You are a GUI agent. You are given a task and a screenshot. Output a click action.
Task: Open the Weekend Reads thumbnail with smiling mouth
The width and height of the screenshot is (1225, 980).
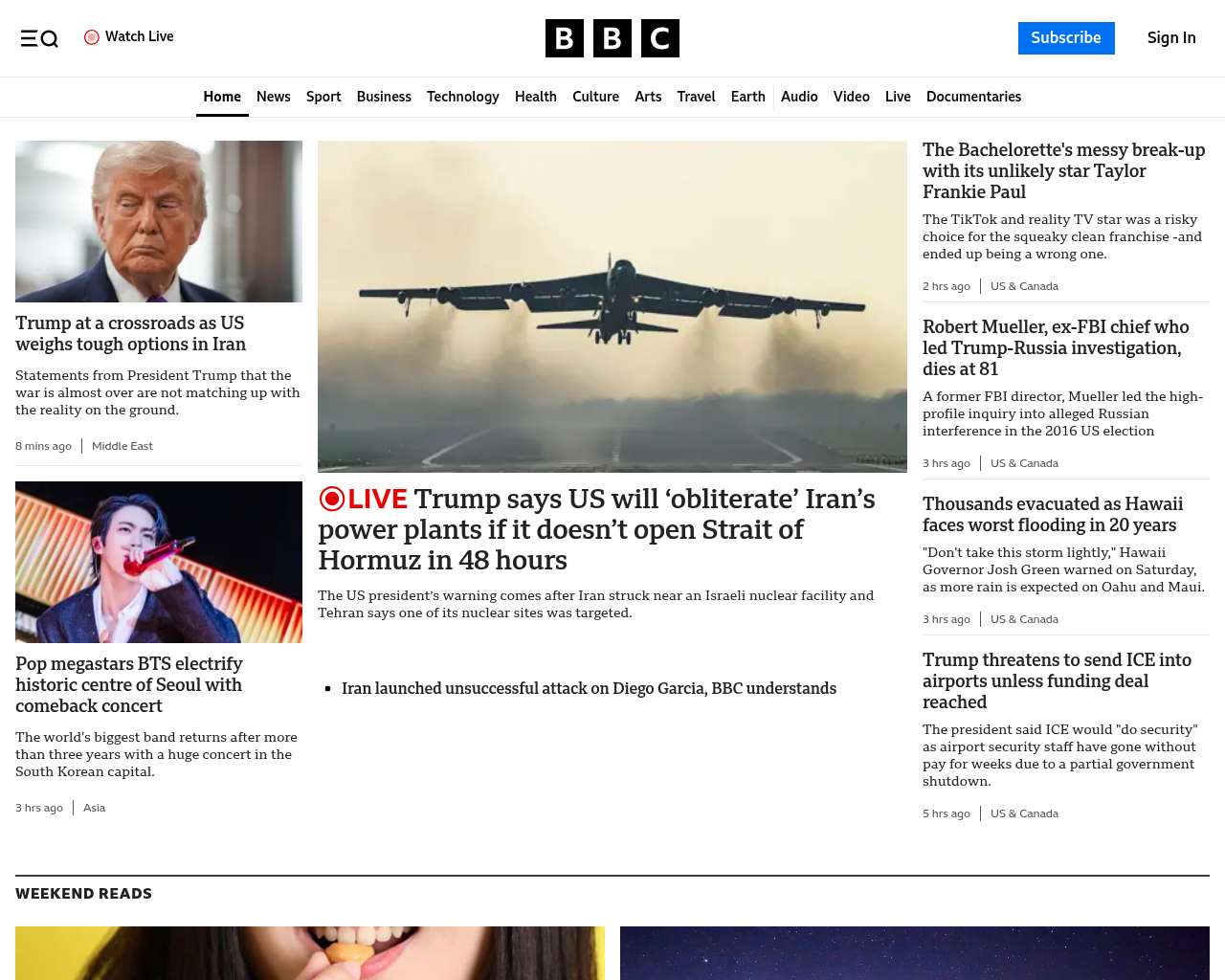click(310, 953)
